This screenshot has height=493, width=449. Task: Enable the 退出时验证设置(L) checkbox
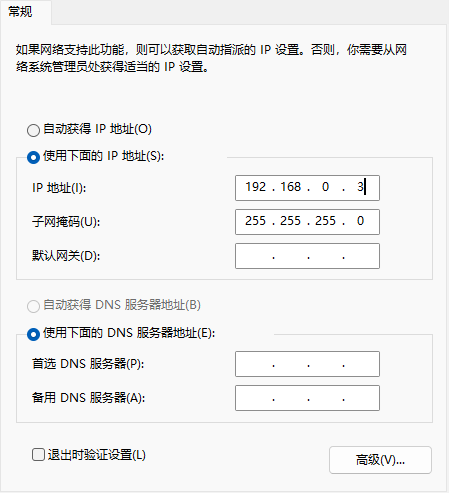[38, 455]
